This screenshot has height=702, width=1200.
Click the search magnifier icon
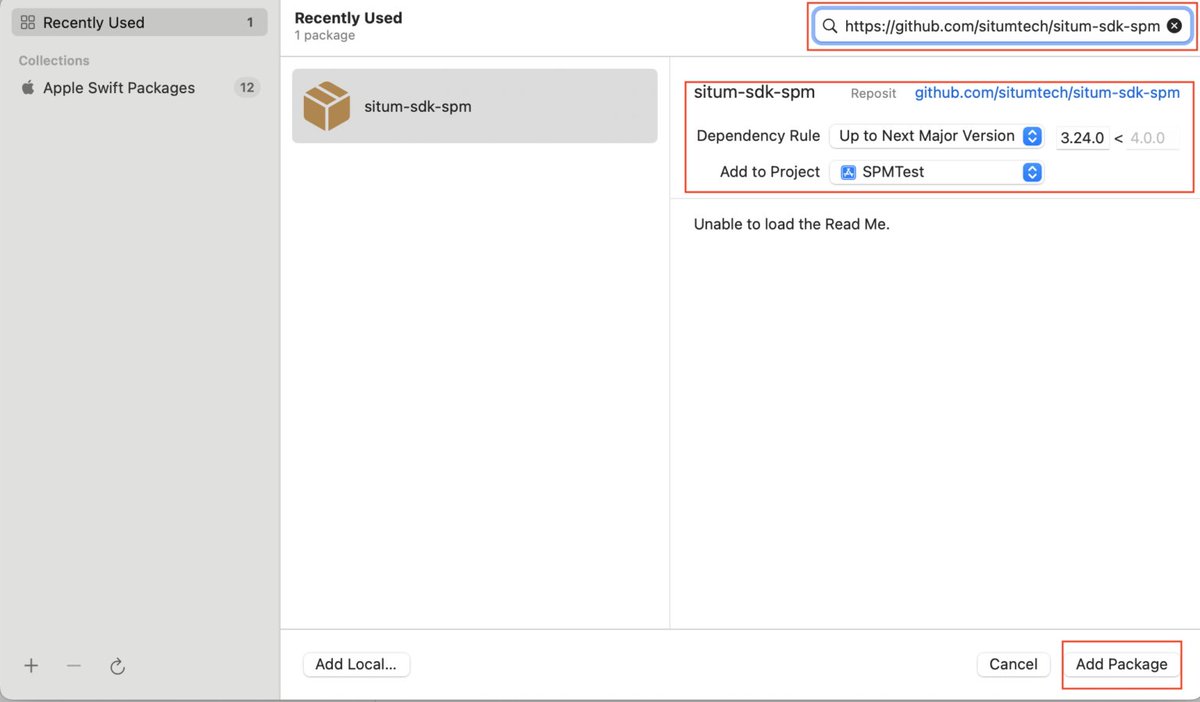[830, 27]
